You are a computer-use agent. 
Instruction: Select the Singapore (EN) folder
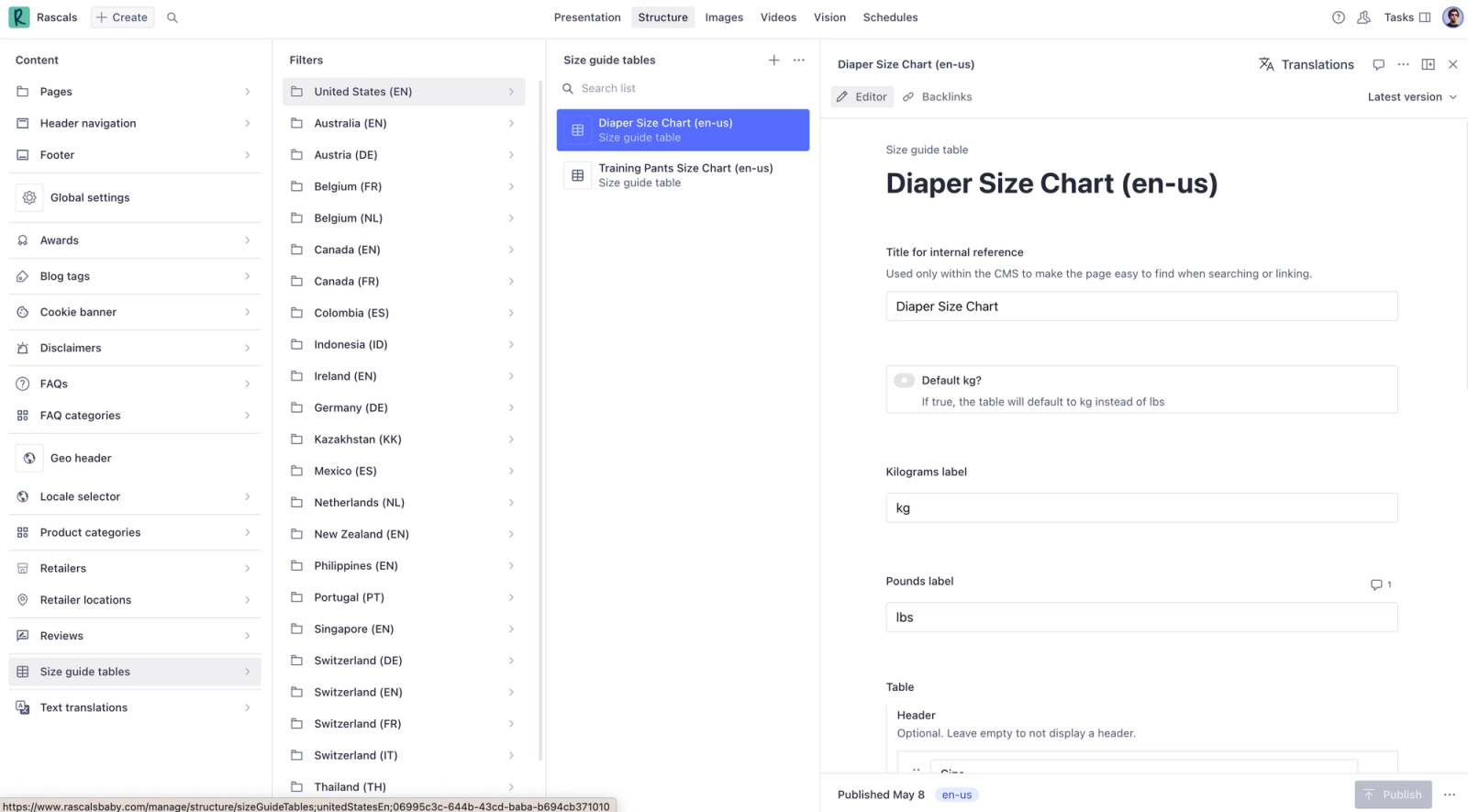404,628
